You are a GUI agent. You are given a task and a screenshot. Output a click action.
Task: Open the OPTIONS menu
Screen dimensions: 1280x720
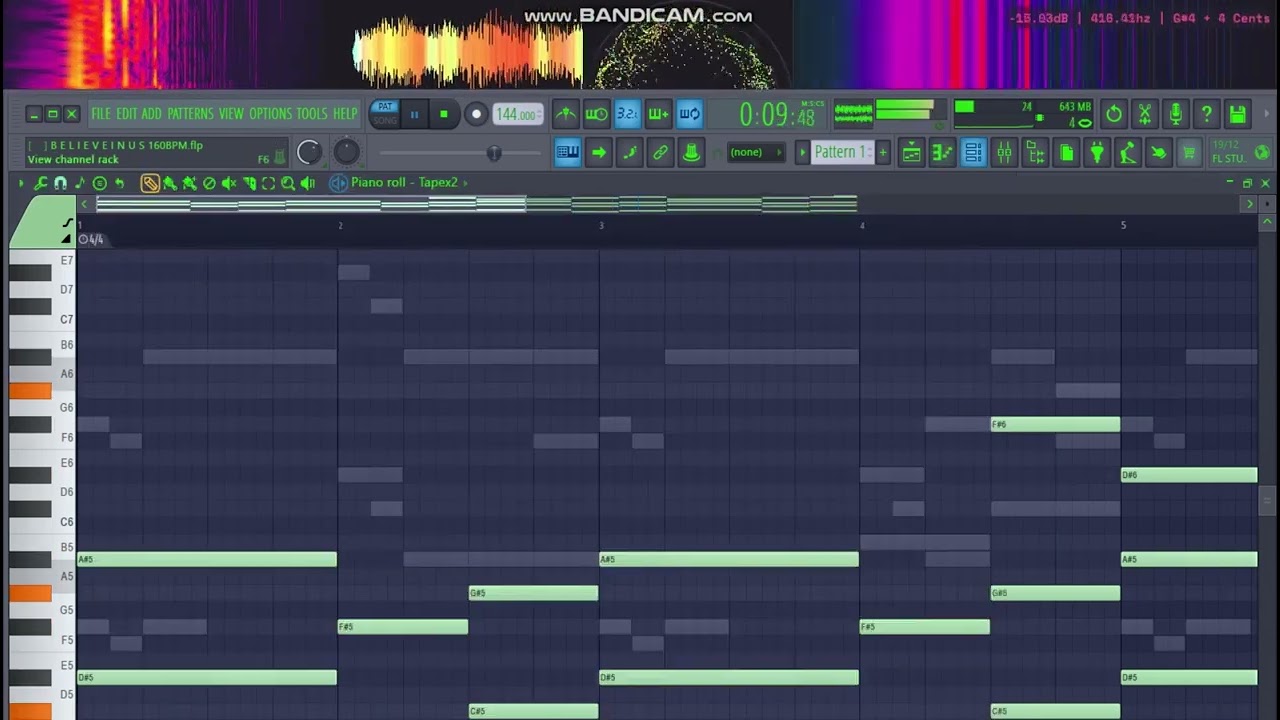pos(270,114)
